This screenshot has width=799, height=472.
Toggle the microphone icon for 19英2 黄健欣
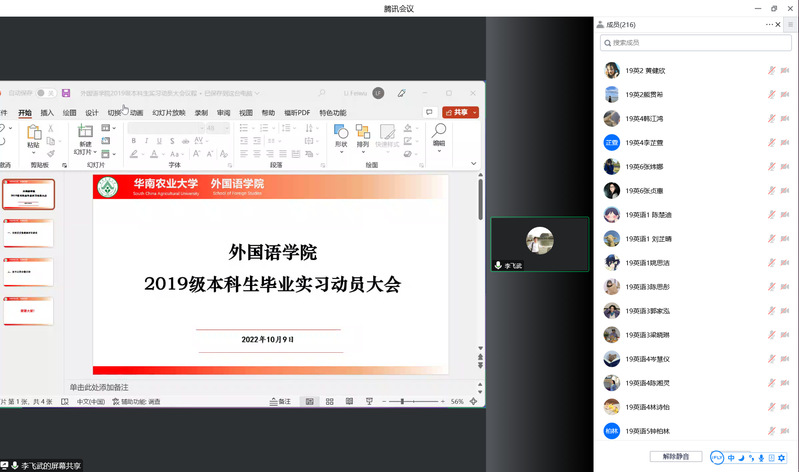[771, 70]
